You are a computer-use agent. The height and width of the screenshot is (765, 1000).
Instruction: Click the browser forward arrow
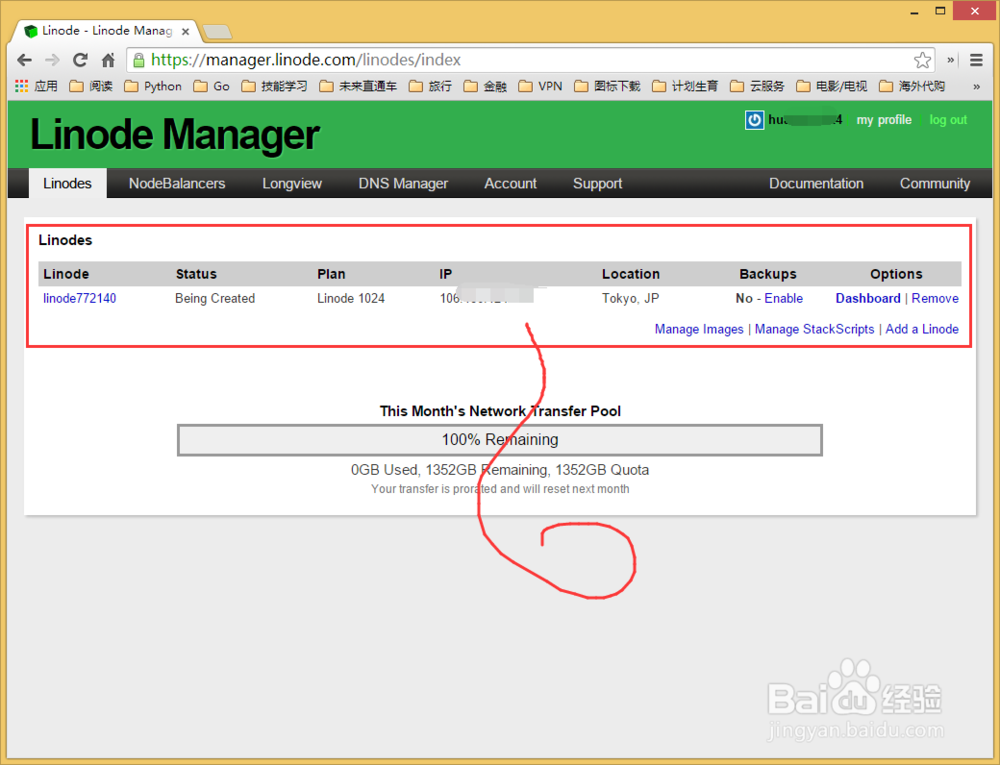(52, 60)
